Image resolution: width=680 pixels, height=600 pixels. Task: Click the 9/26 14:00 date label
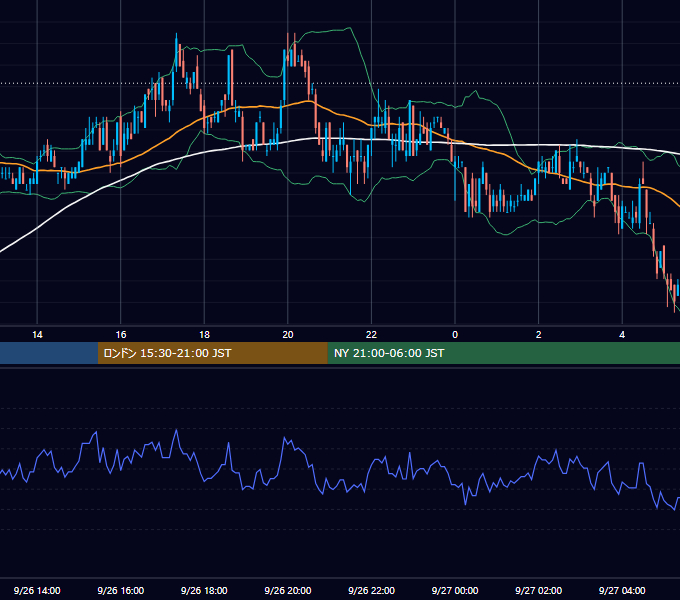[x=37, y=590]
